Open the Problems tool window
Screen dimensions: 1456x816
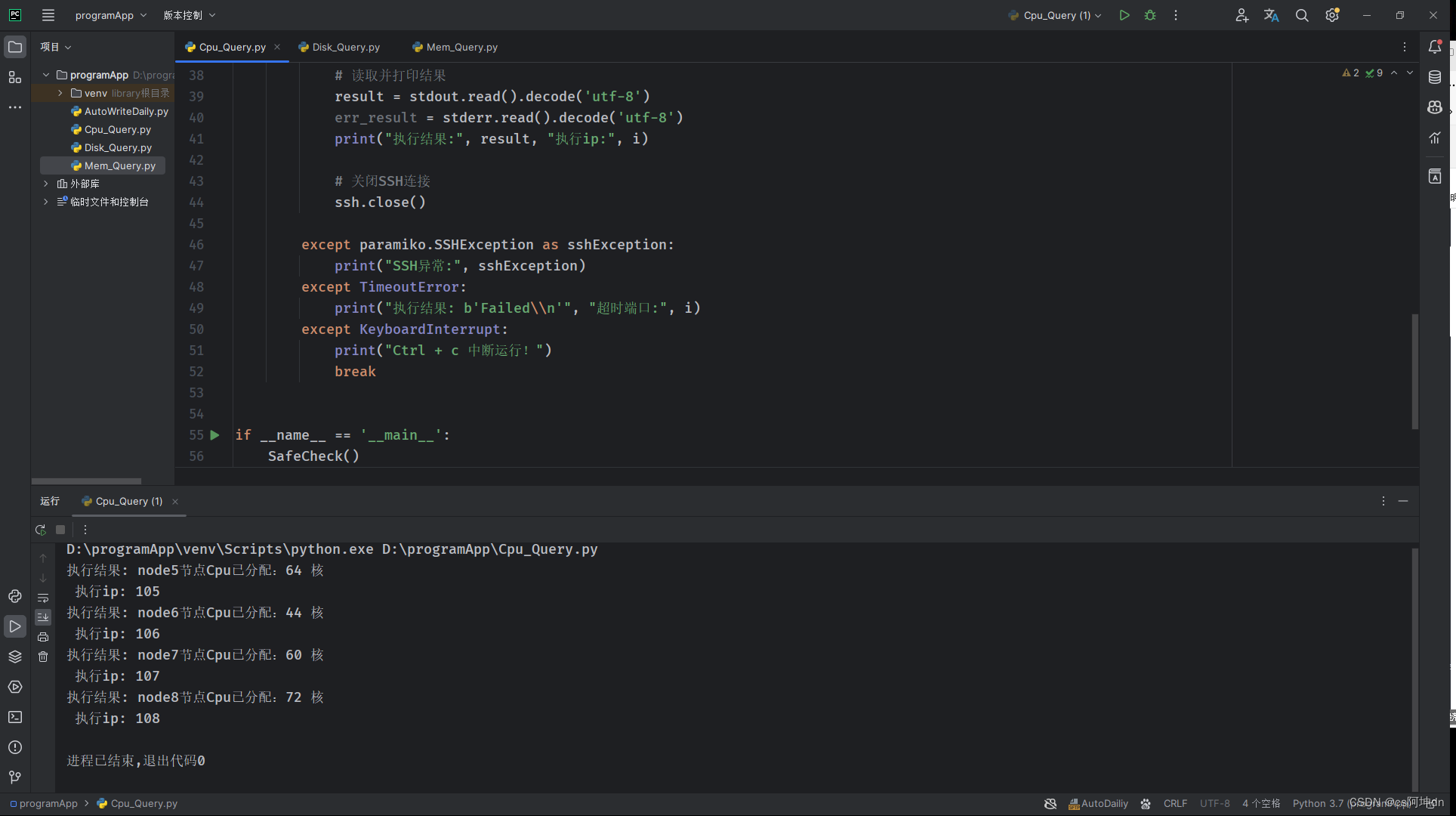click(x=15, y=747)
